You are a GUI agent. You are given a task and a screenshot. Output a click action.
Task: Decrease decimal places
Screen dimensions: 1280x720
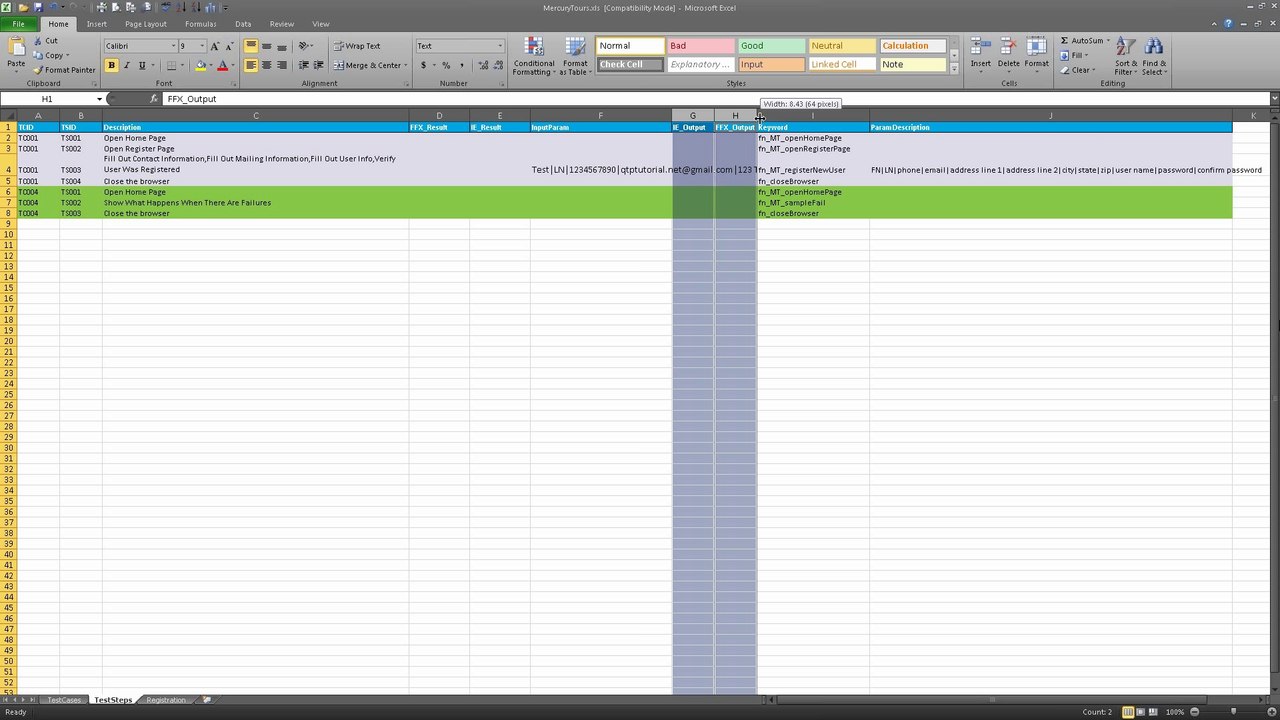[x=498, y=65]
